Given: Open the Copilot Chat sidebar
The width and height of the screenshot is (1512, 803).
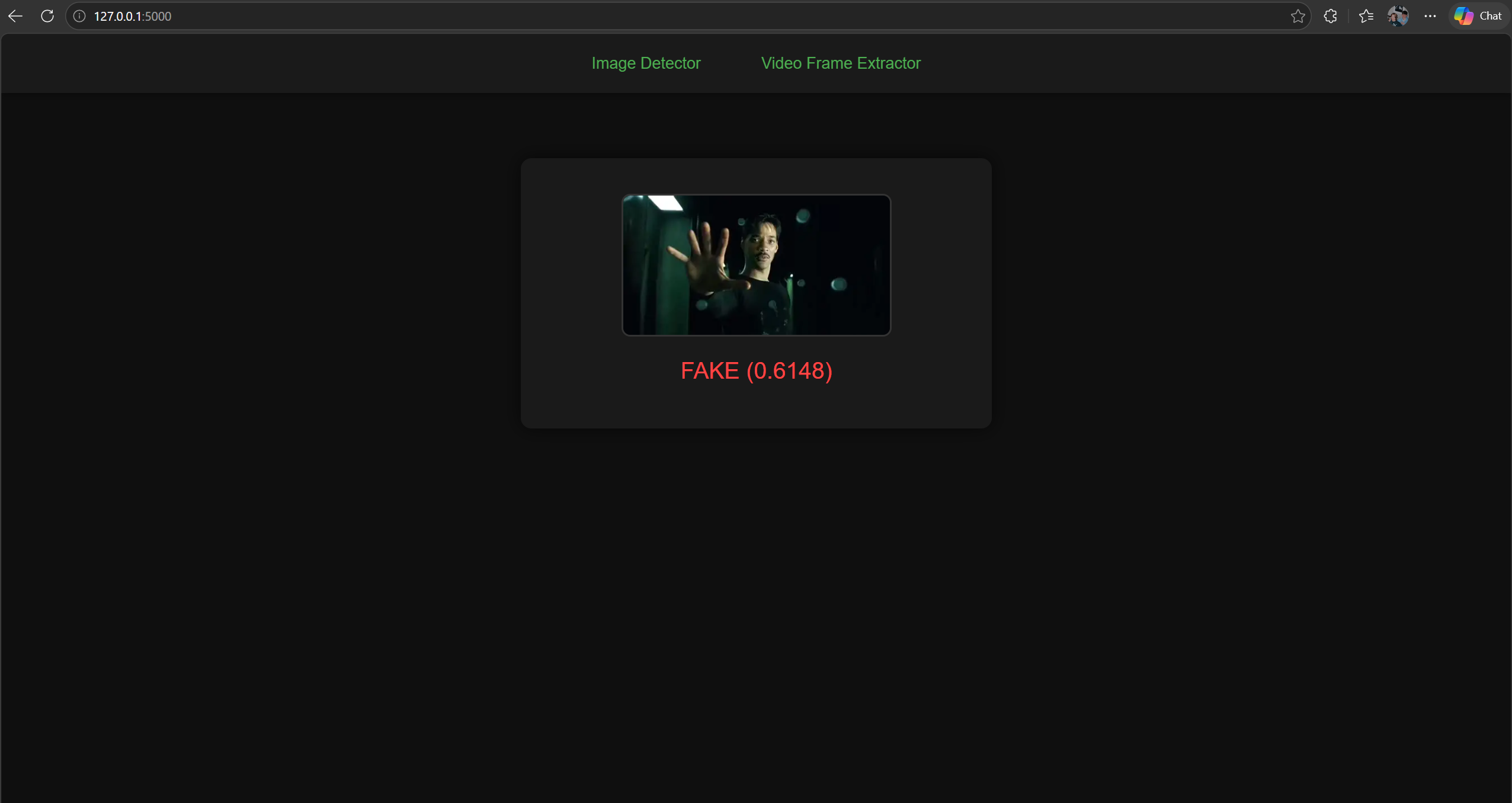Looking at the screenshot, I should 1478,15.
